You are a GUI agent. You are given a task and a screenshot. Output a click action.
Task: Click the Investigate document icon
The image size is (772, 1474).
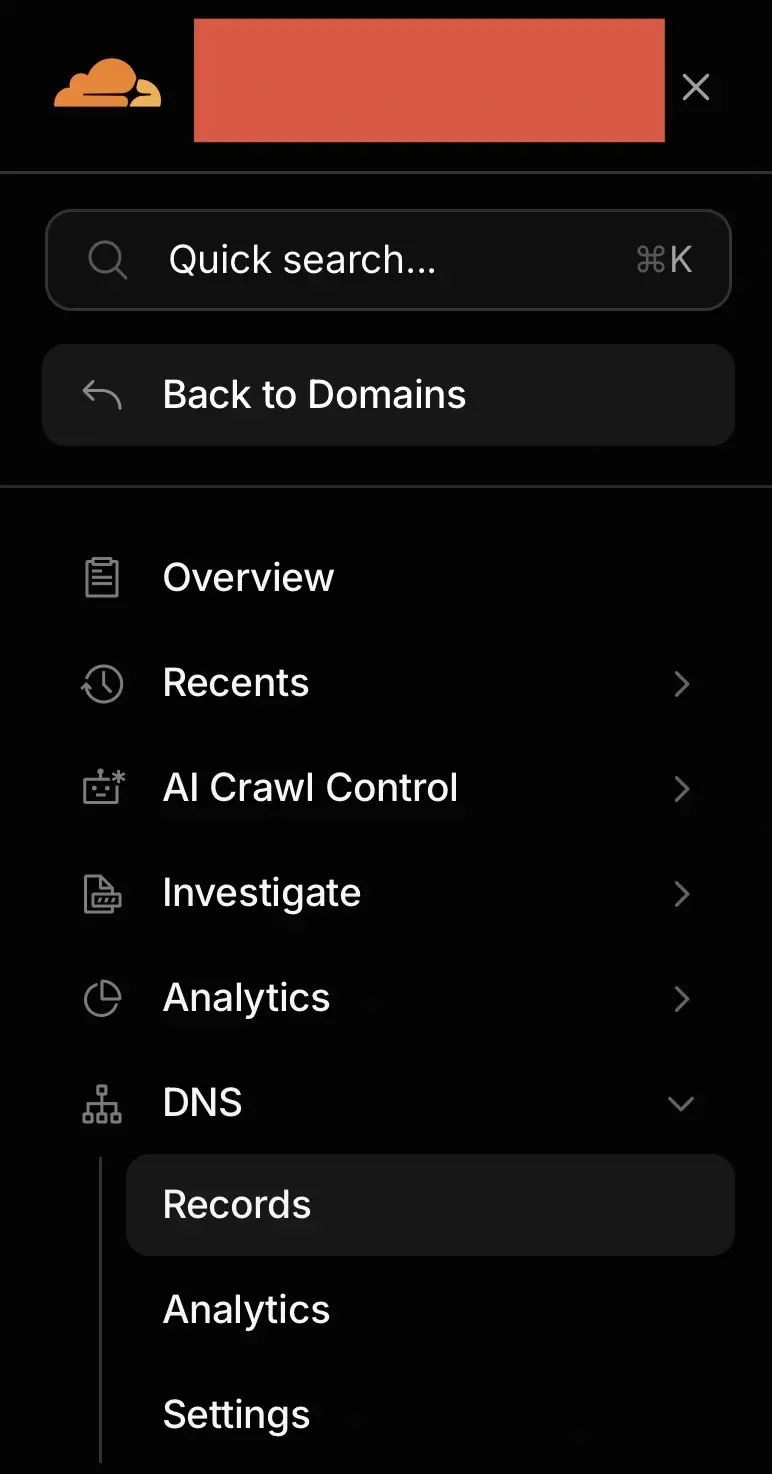(102, 893)
